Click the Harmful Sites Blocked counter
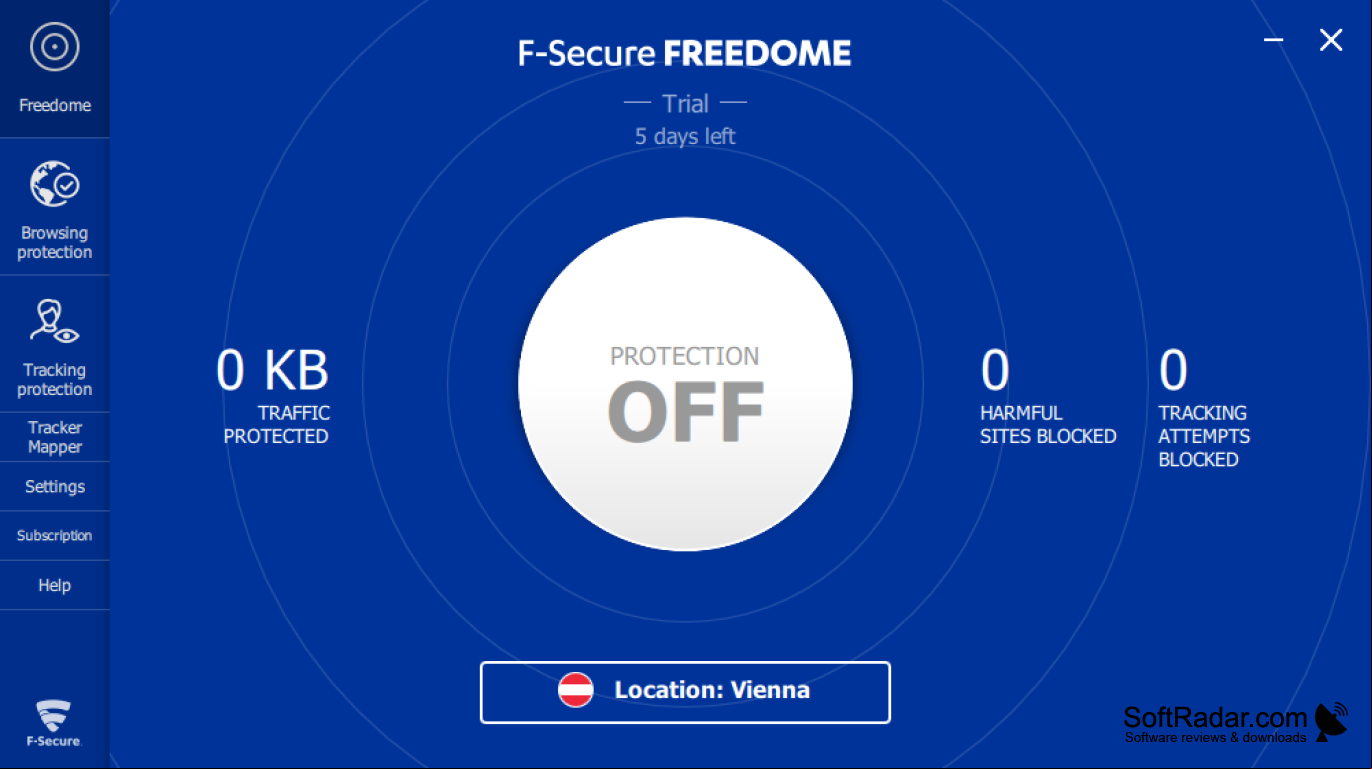Viewport: 1372px width, 769px height. (1047, 397)
